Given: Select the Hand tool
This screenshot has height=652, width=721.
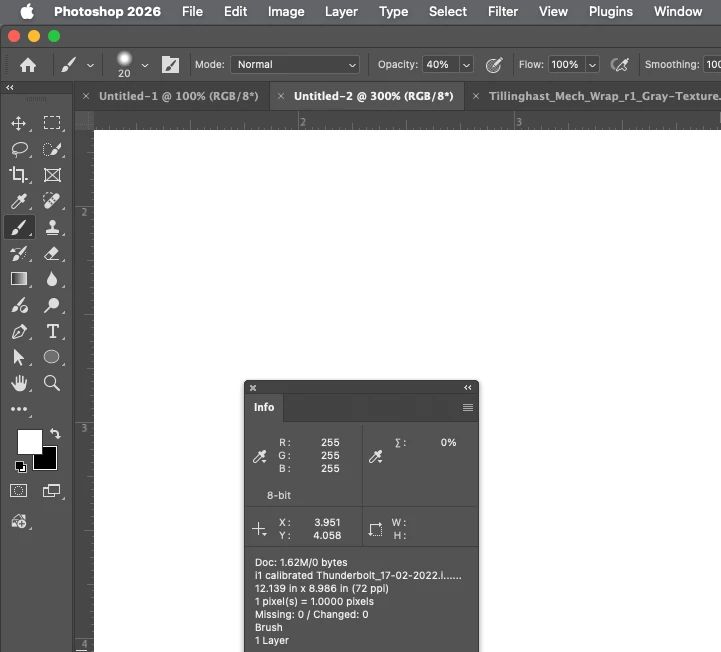Looking at the screenshot, I should point(19,383).
